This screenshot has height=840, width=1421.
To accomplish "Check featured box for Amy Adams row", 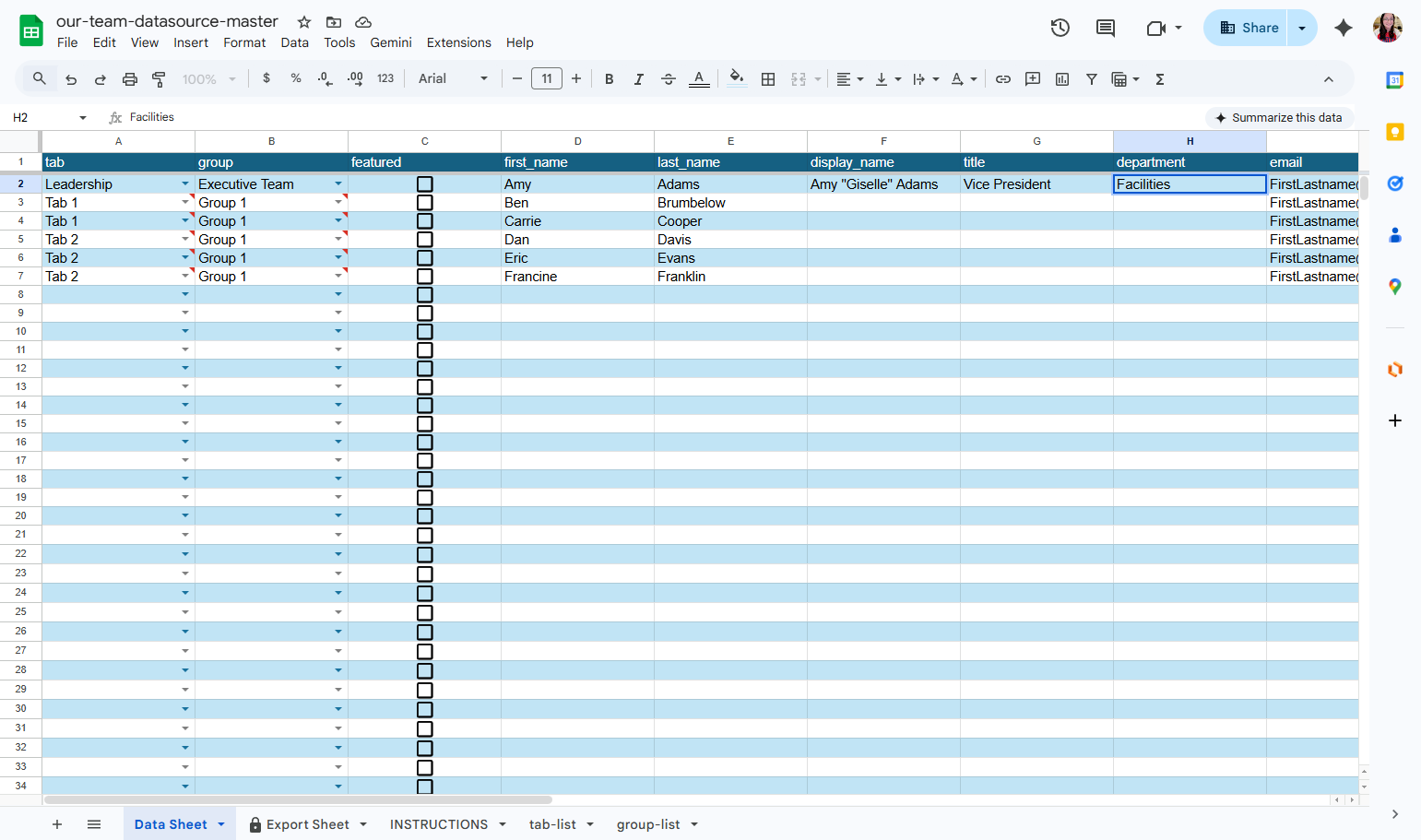I will (425, 184).
